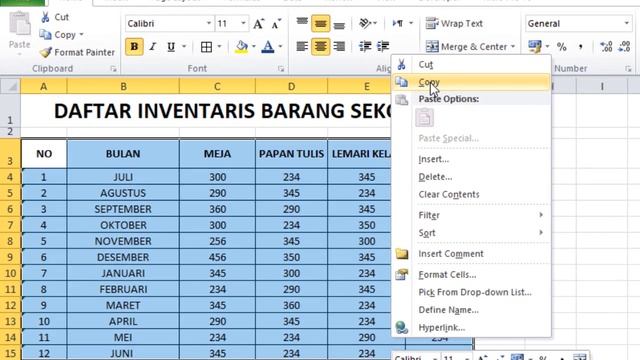Click the Orientation text rotation icon
The image size is (640, 360).
364,23
